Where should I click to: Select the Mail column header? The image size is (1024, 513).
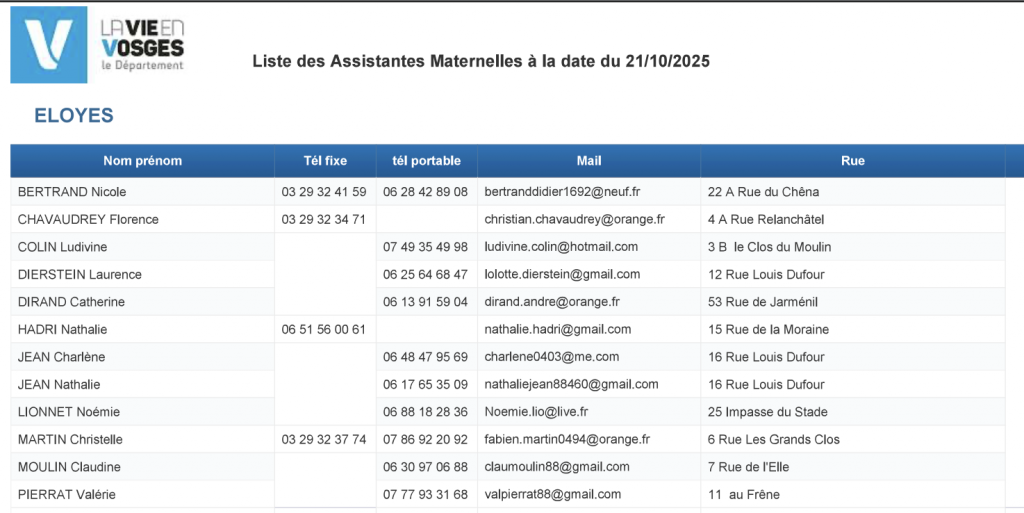589,161
